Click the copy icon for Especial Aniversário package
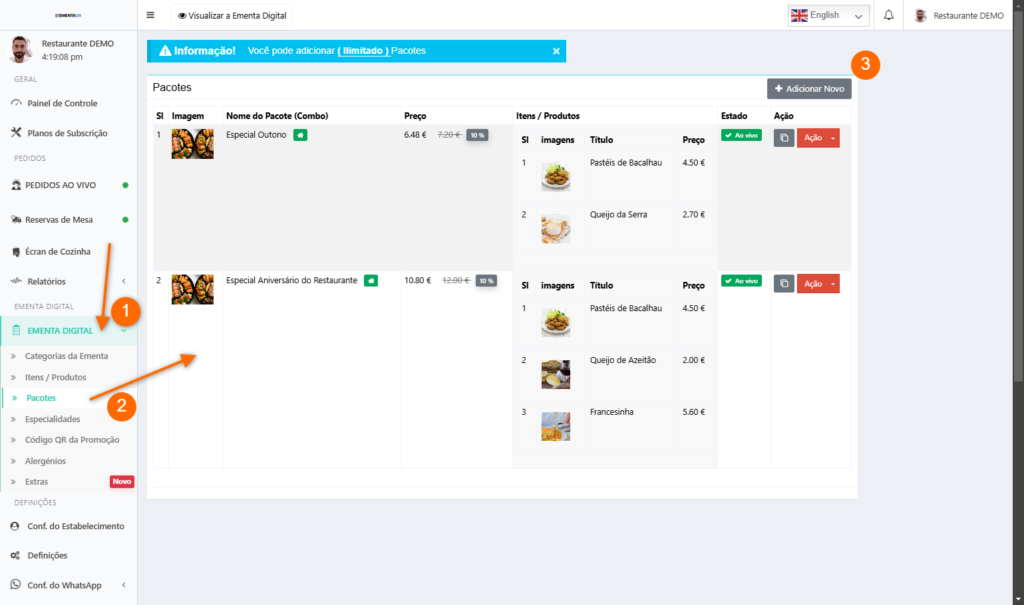The height and width of the screenshot is (605, 1024). pyautogui.click(x=784, y=284)
